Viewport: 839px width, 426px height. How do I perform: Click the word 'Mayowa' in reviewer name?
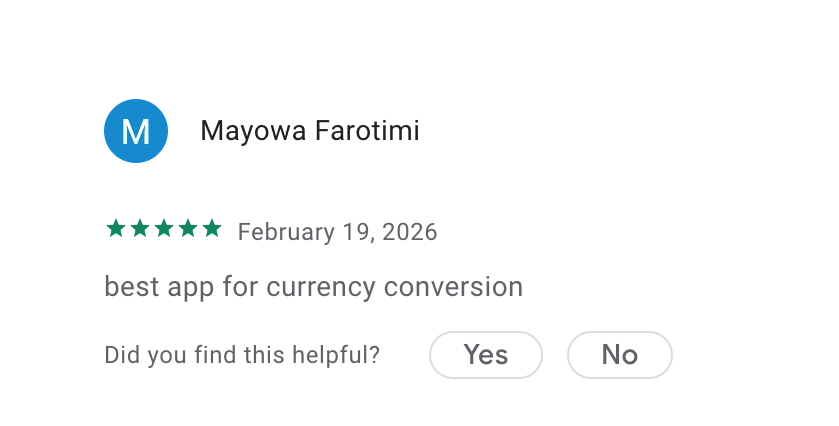point(254,131)
